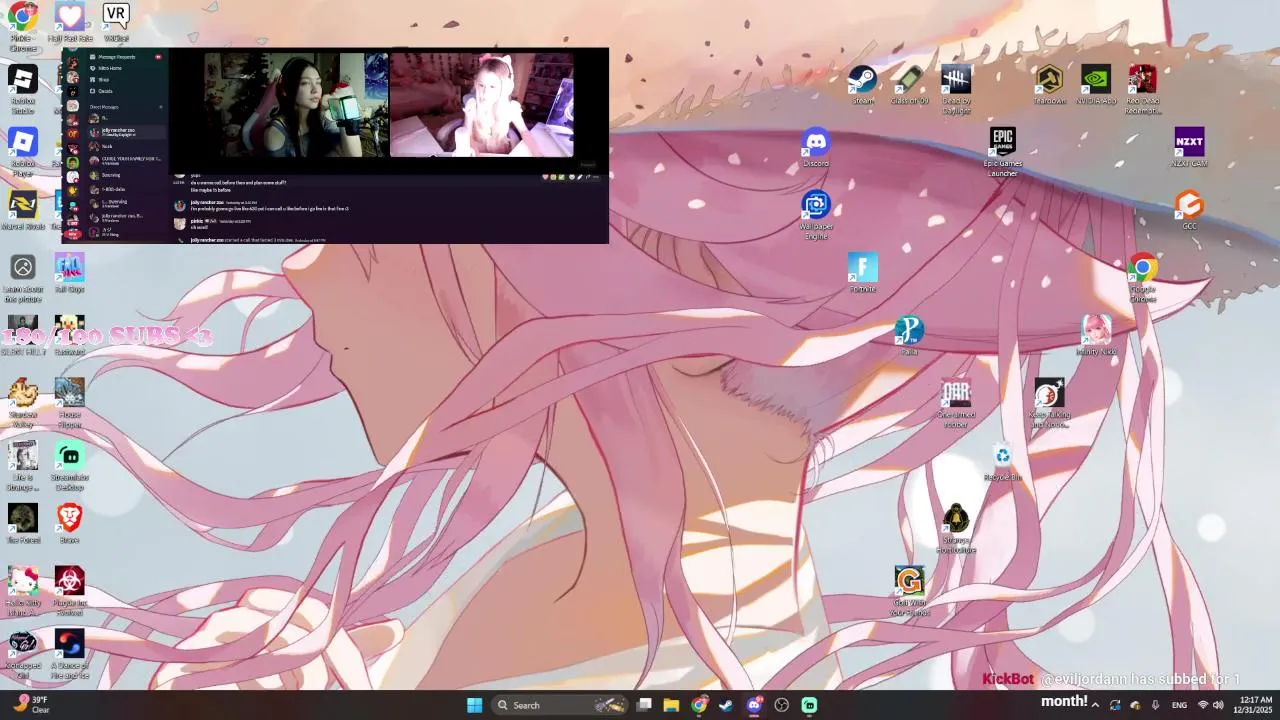
Task: Open the Half Past Fate desktop icon
Action: (69, 22)
